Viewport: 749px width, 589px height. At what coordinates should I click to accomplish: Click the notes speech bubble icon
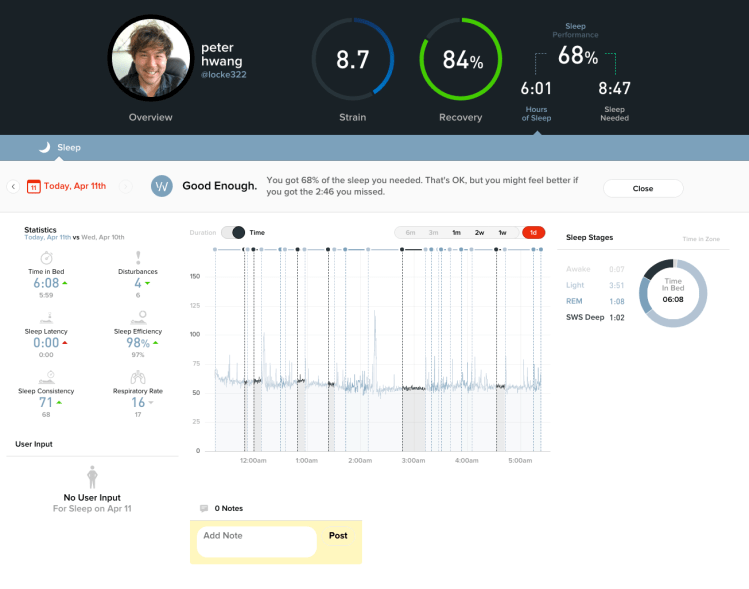click(x=204, y=508)
